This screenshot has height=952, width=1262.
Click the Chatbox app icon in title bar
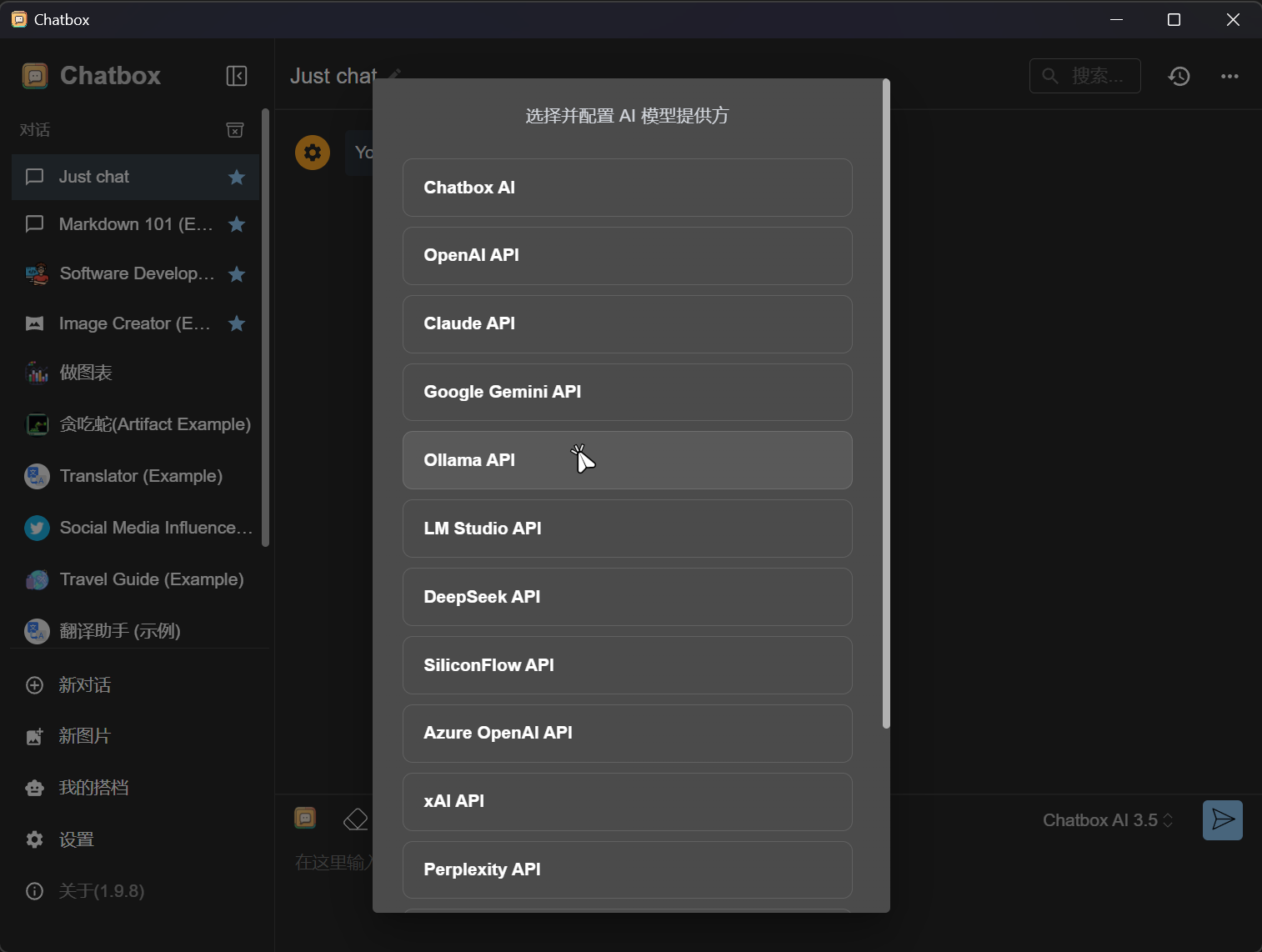(19, 19)
